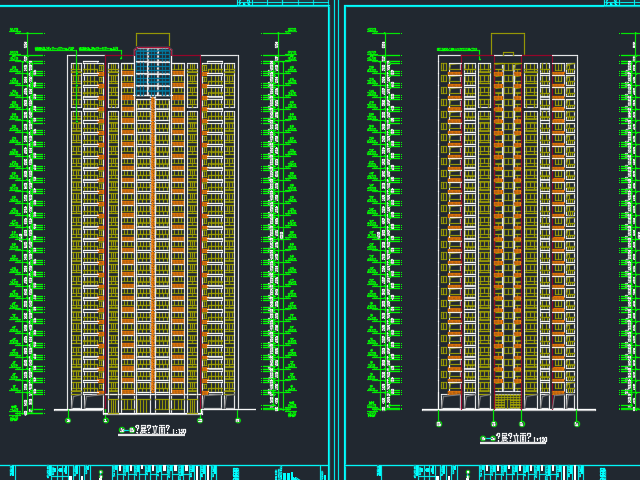Click the green elevation dimensions at far left
This screenshot has width=640, height=480.
pyautogui.click(x=24, y=230)
